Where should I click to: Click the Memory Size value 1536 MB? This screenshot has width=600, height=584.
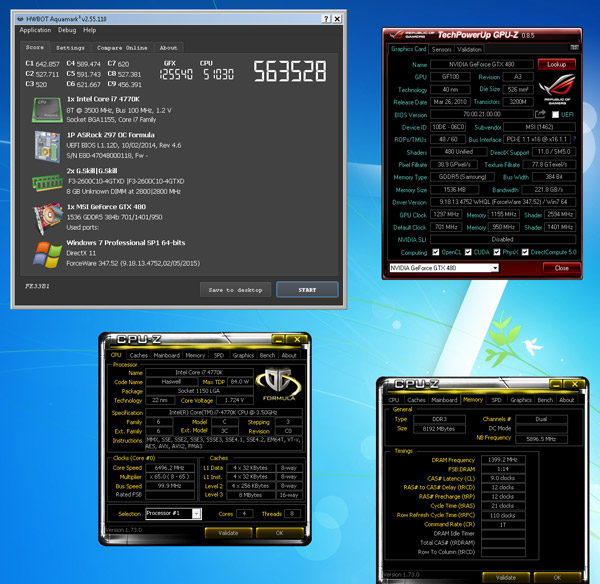[455, 189]
